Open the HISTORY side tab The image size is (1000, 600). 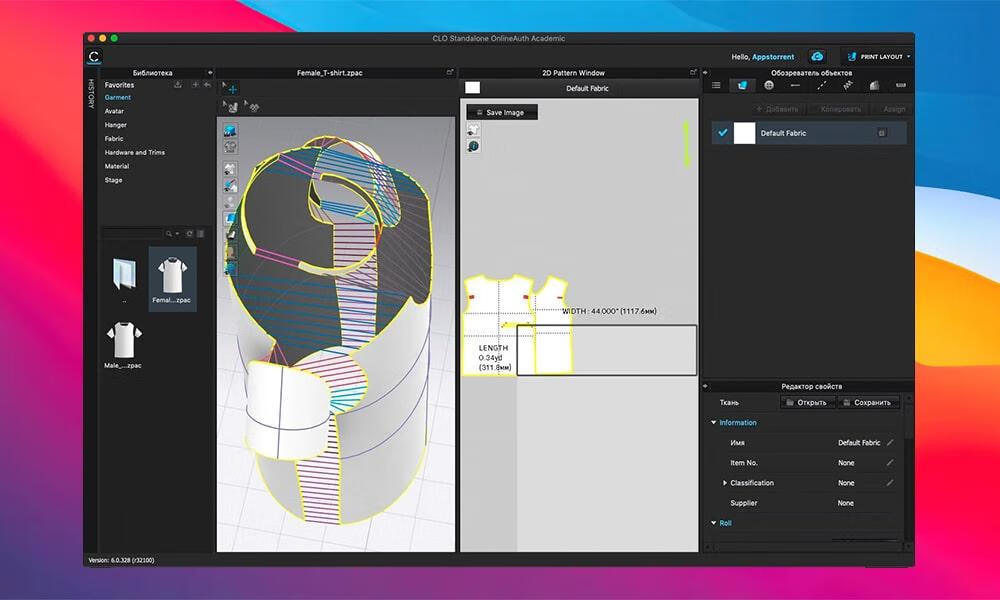[92, 94]
